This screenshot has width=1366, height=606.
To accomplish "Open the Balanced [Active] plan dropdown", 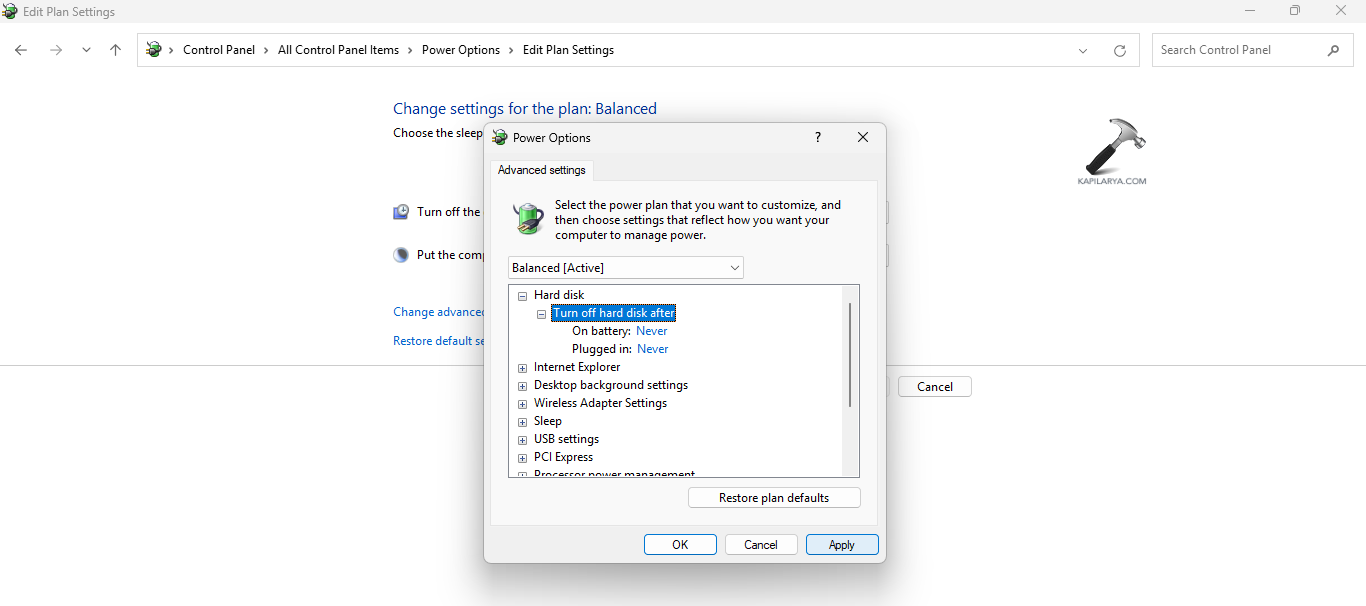I will coord(735,267).
